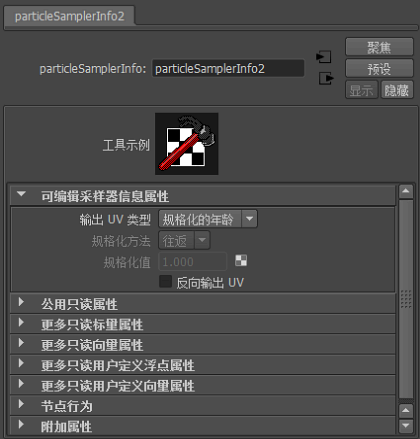Click the particleSamplerInfo name field
420x439 pixels.
[x=228, y=69]
